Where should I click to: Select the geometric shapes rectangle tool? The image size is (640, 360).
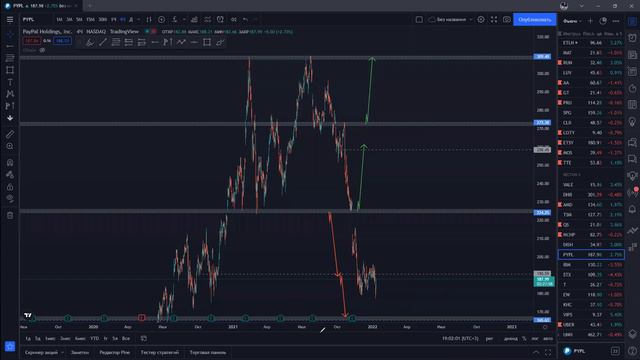tap(10, 70)
